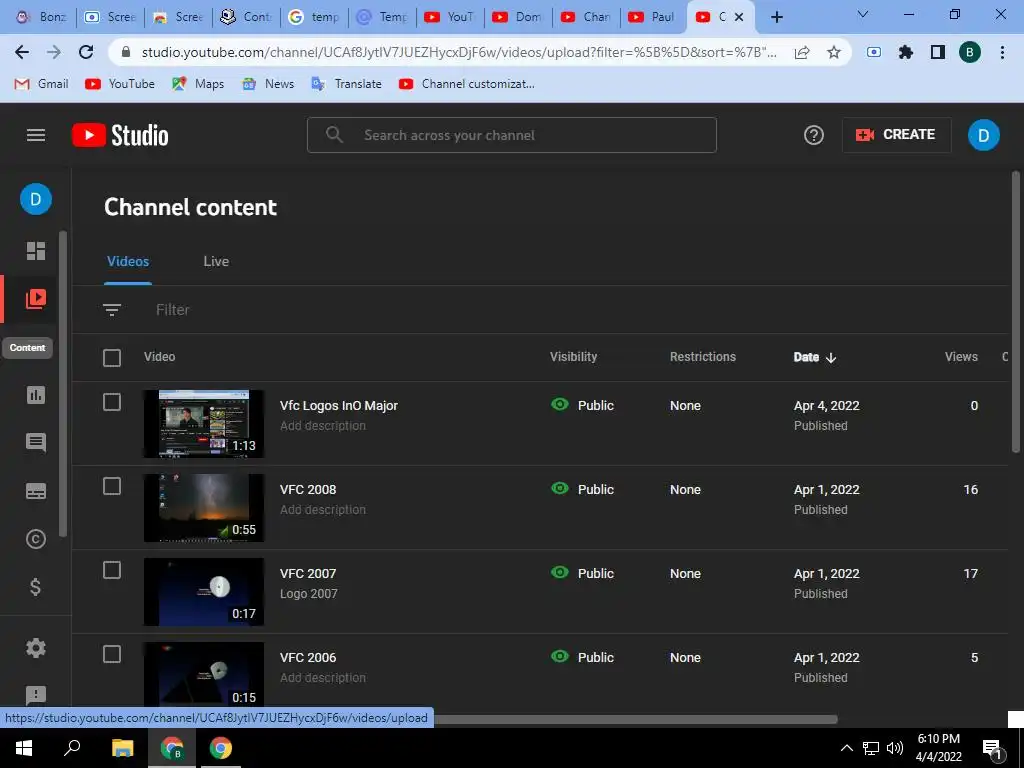Click the VFC 2007 title

308,573
